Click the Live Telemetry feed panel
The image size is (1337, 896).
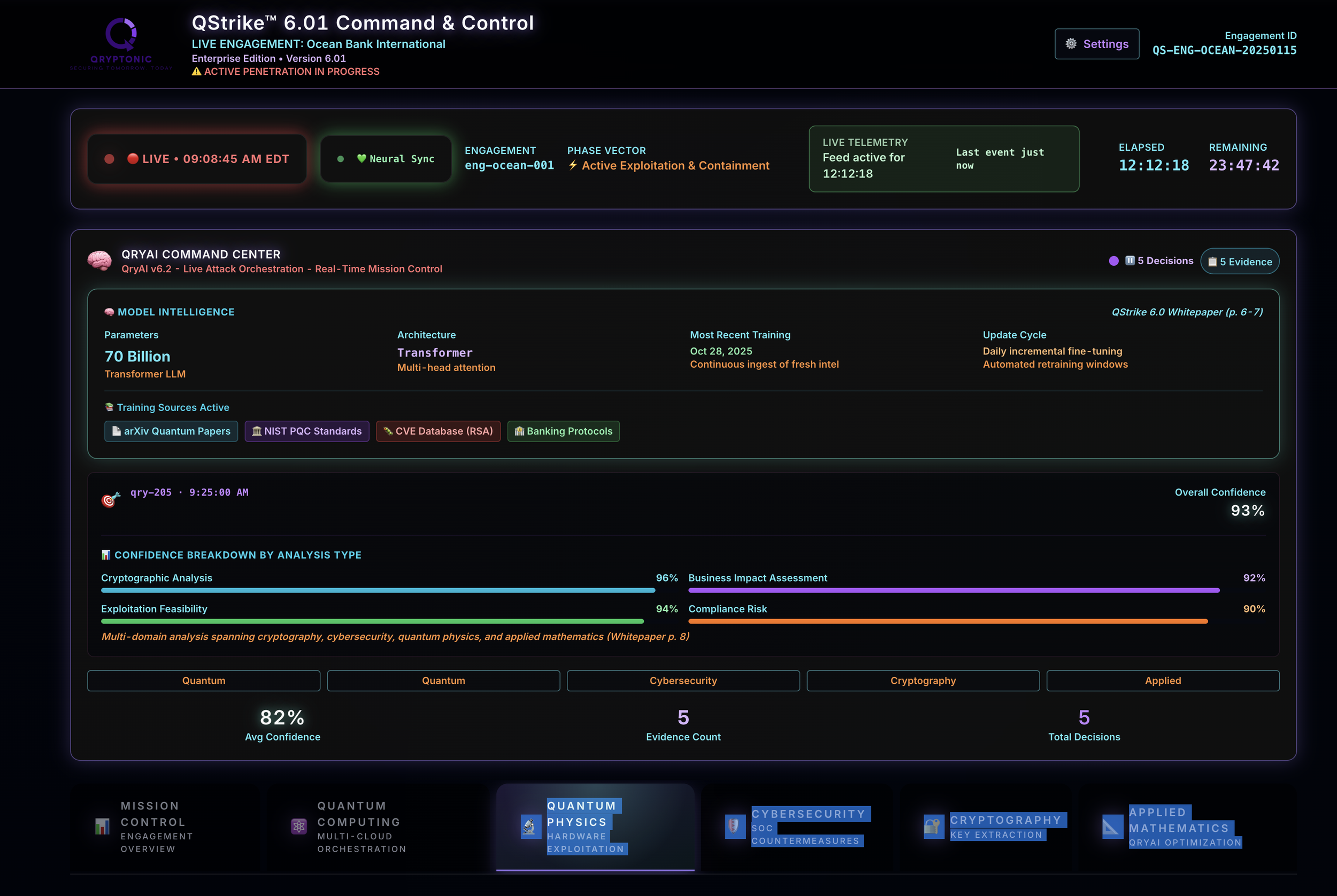click(943, 159)
